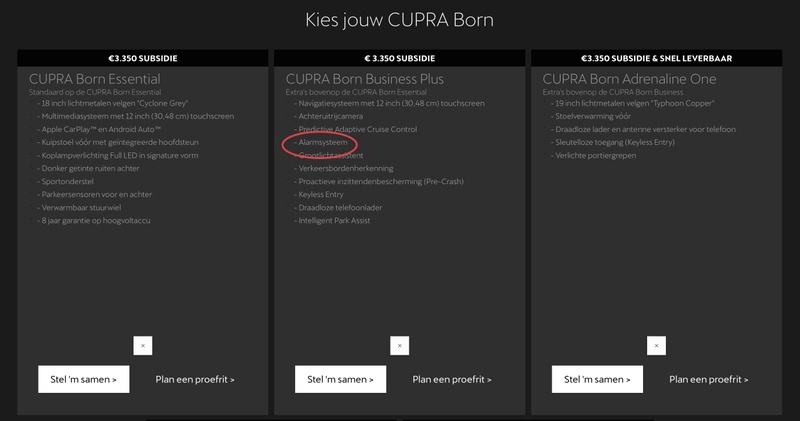Select the 'CUPRA Born Adrenaline One' title

(x=629, y=79)
